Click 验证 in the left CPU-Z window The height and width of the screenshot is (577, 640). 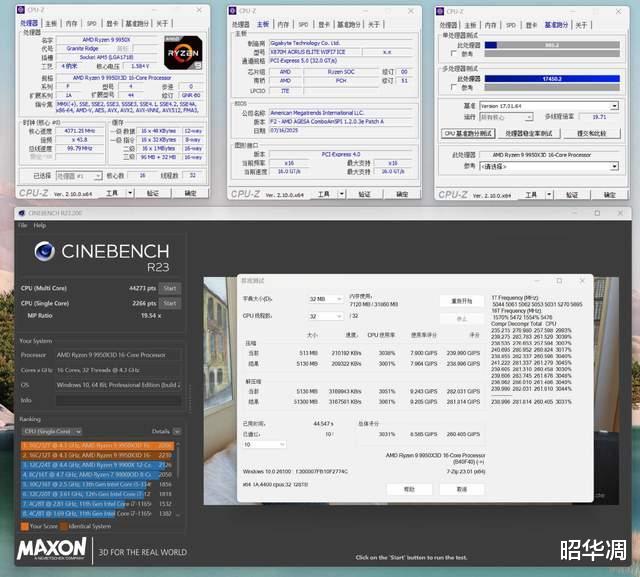click(152, 193)
